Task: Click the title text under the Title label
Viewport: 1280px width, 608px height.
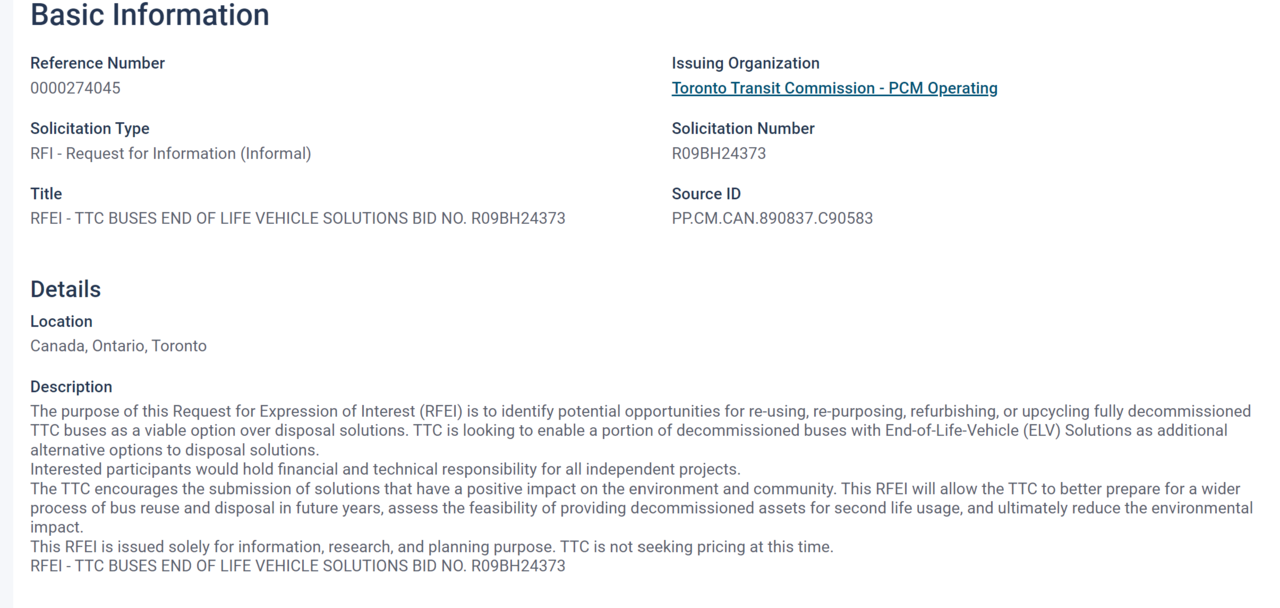Action: click(x=297, y=218)
